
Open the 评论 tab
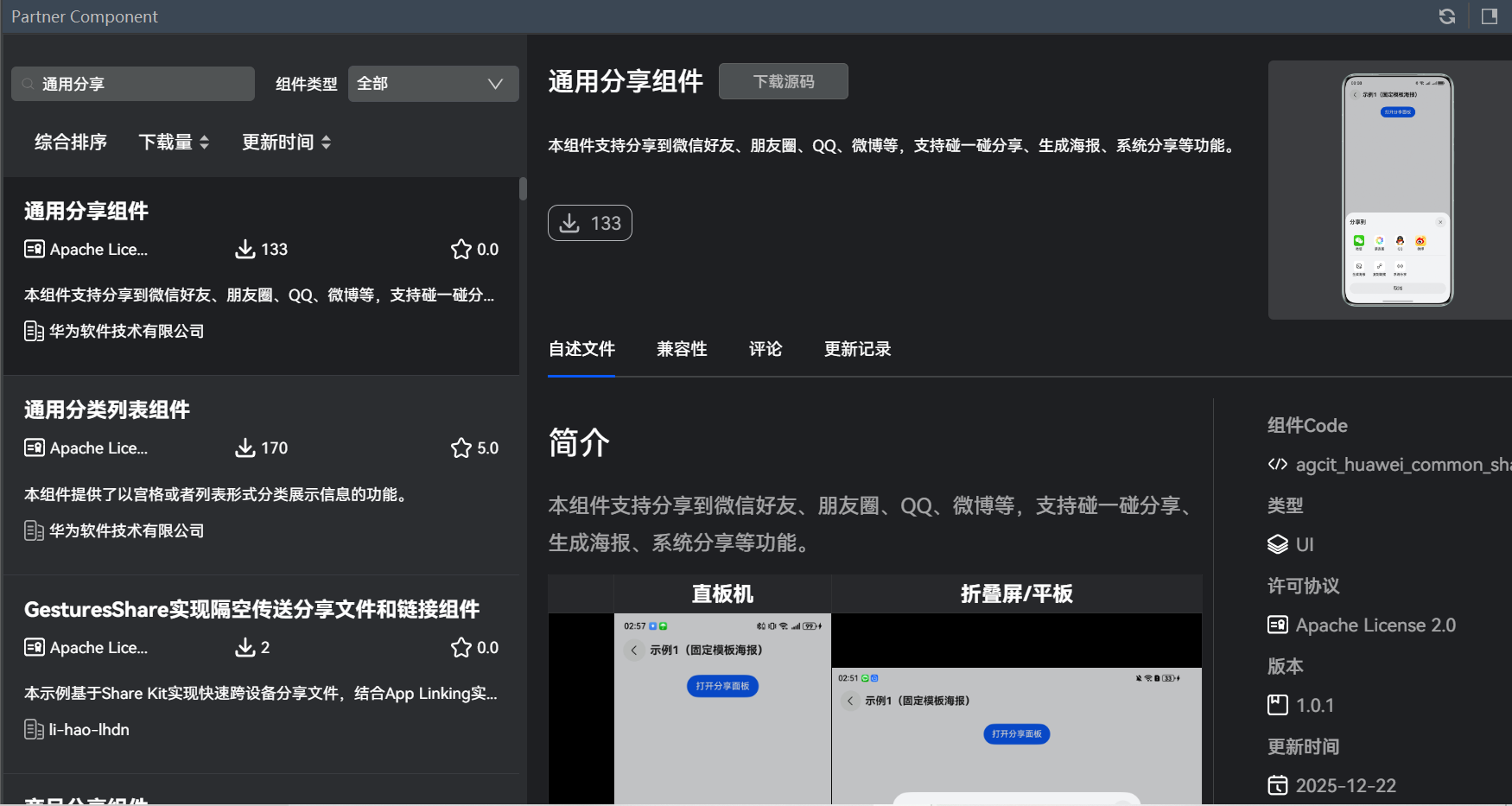766,349
